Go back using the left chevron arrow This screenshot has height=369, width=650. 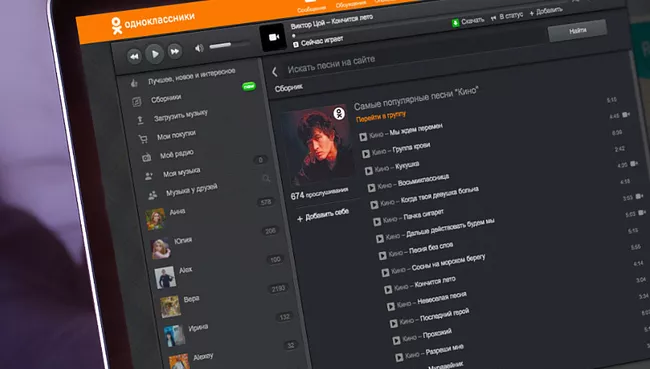(x=275, y=72)
